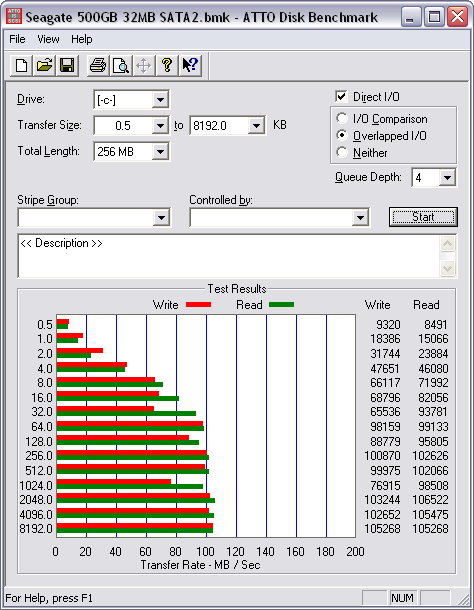This screenshot has width=474, height=610.
Task: Expand the Drive dropdown showing [-c-]
Action: [160, 100]
